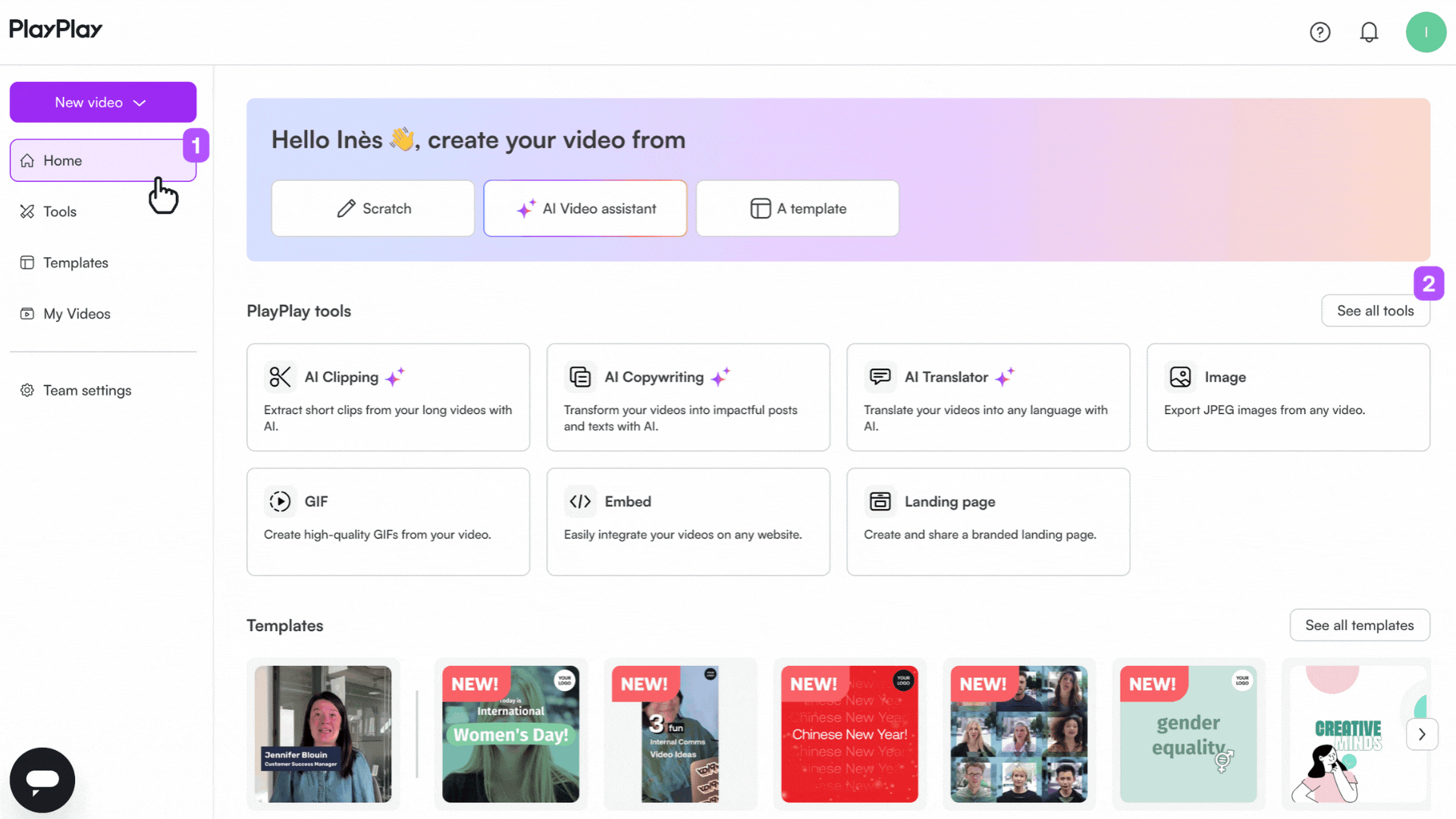Click the AI Copywriting icon
Viewport: 1456px width, 819px height.
tap(580, 377)
